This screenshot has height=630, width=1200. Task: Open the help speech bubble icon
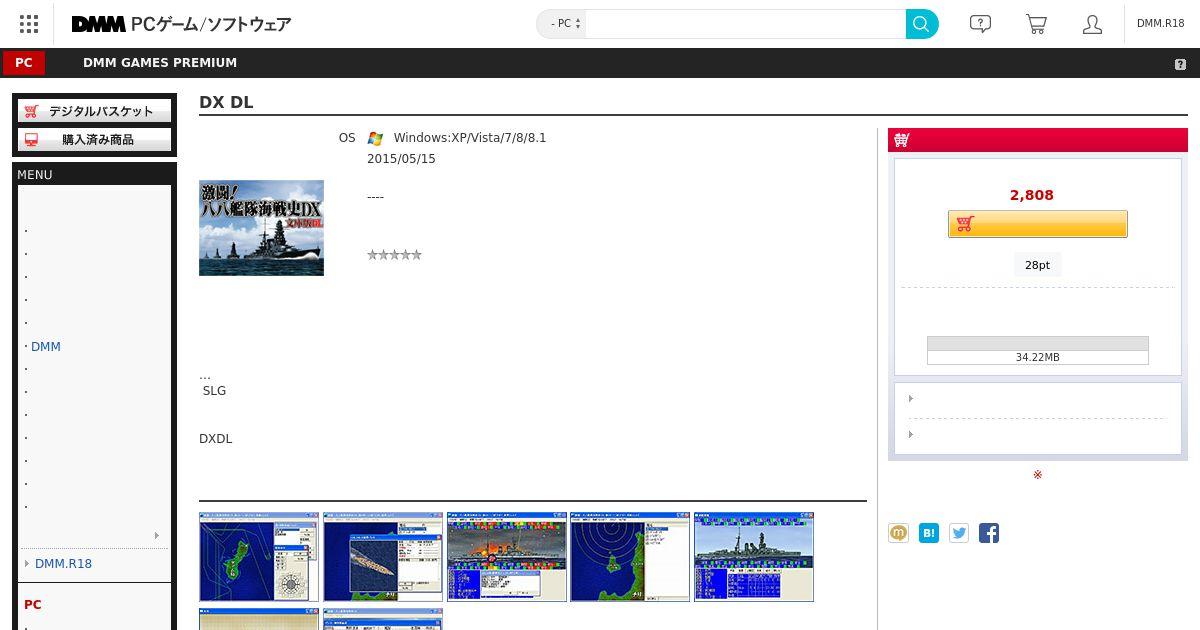tap(980, 24)
